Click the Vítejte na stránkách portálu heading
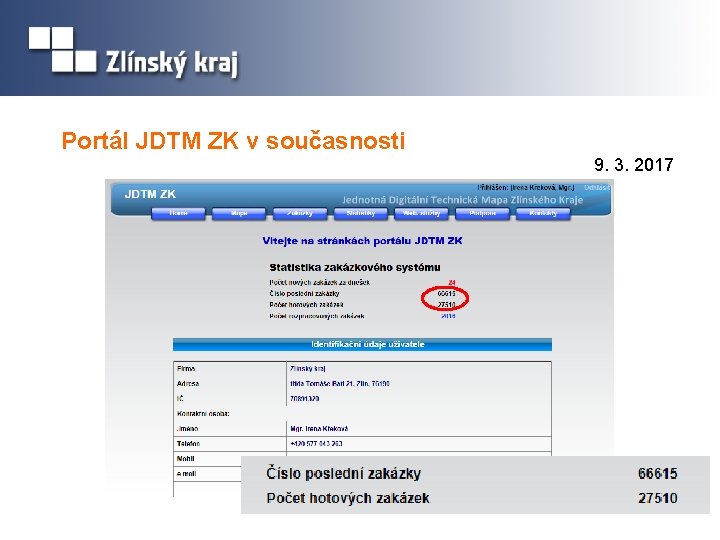The height and width of the screenshot is (540, 720). coord(362,241)
